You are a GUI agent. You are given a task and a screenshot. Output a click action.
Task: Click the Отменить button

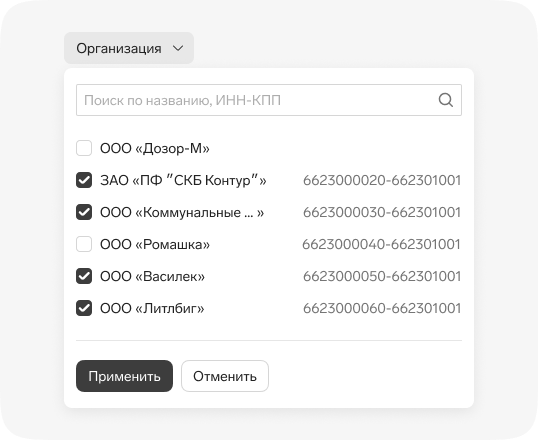225,376
